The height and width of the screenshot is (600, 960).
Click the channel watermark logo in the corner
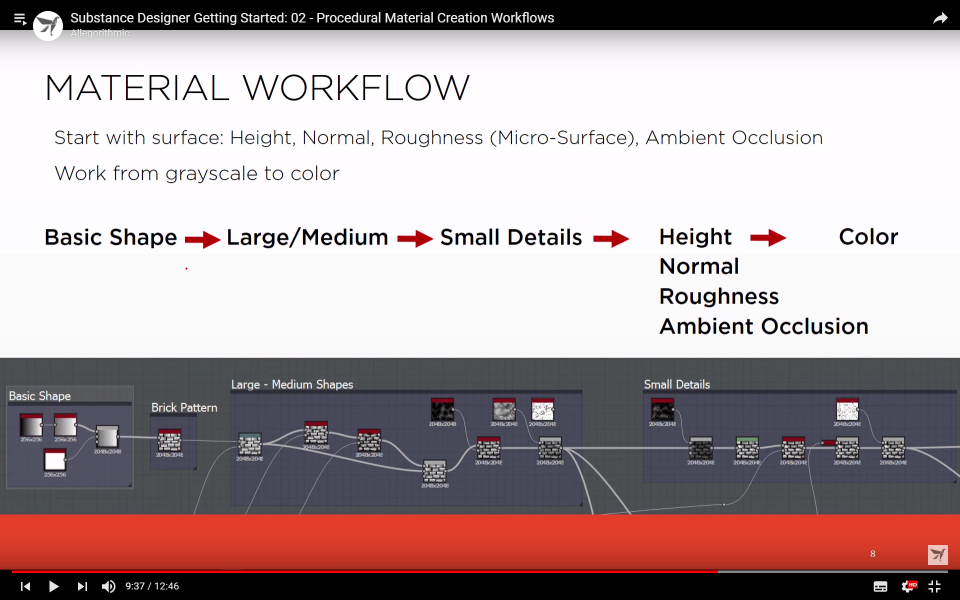(x=937, y=555)
